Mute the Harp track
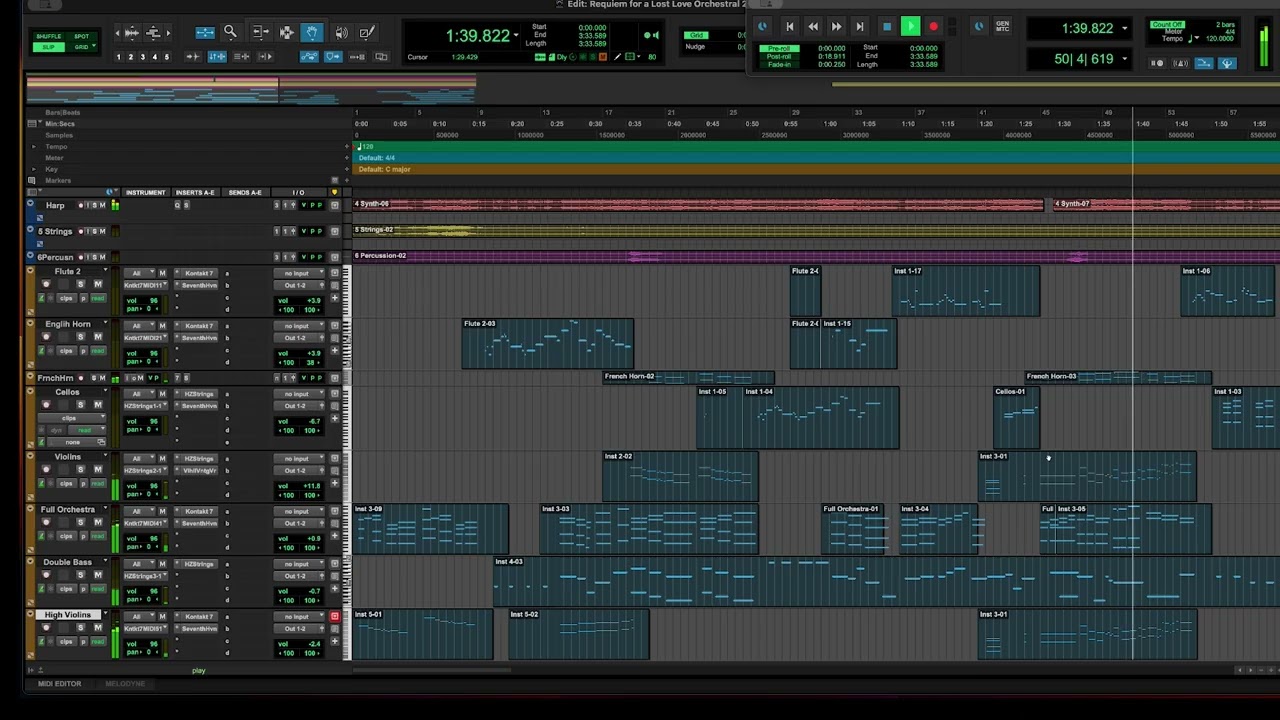The height and width of the screenshot is (720, 1280). pyautogui.click(x=102, y=205)
